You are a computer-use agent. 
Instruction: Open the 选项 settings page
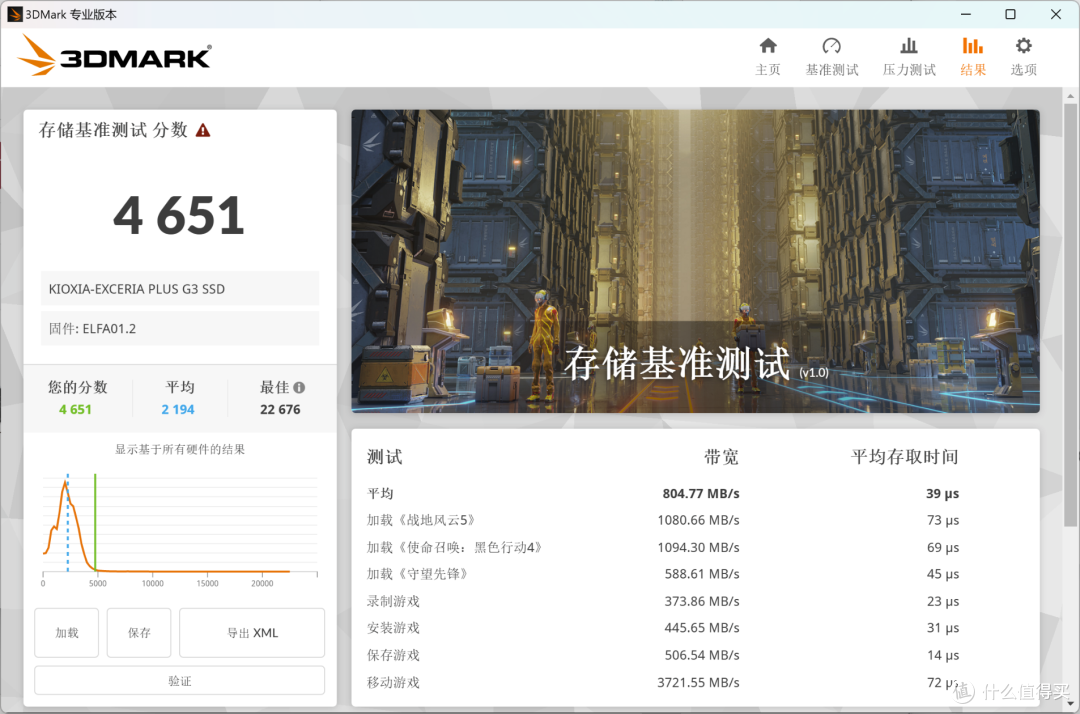coord(1023,56)
